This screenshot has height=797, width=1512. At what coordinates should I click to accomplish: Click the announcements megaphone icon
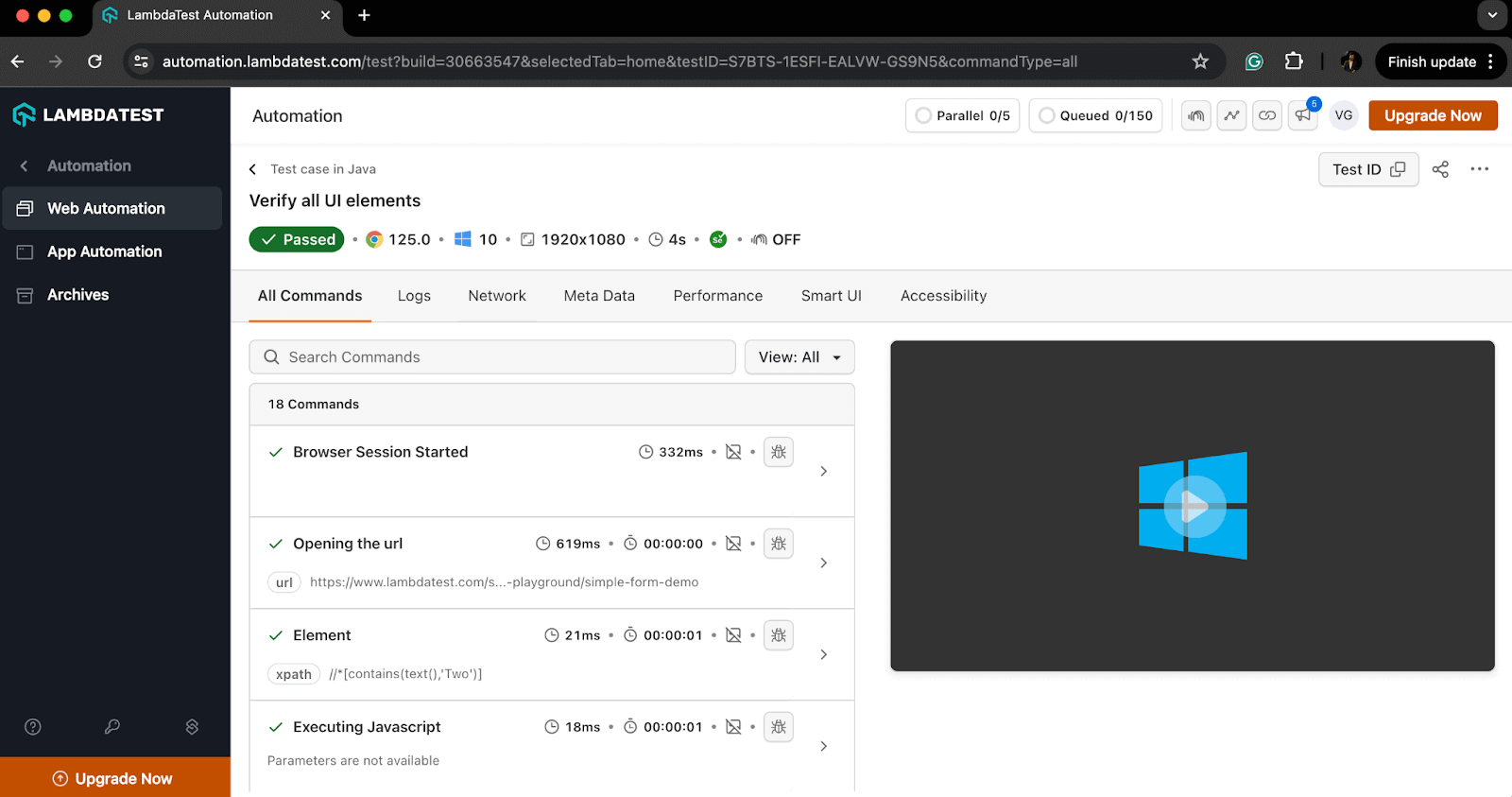1303,115
